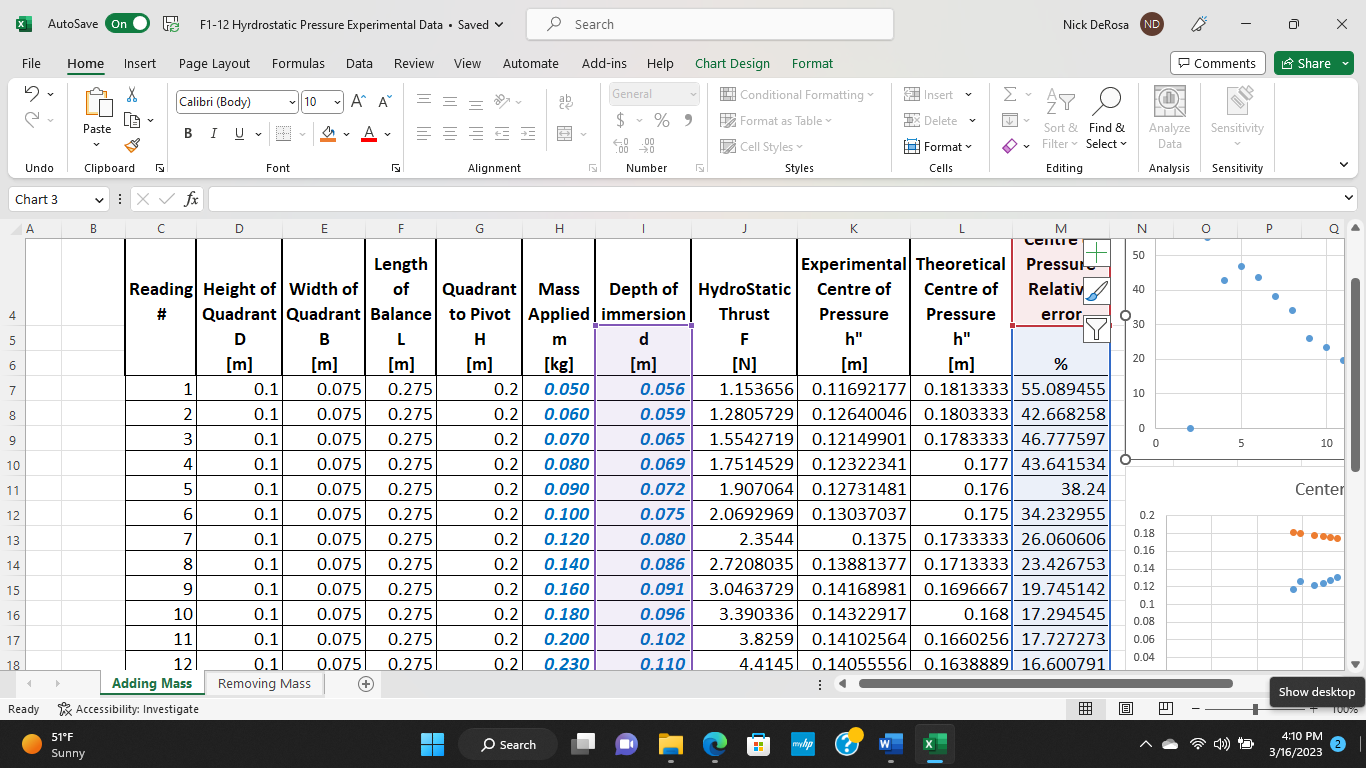Viewport: 1366px width, 768px height.
Task: Open Microsoft Edge from the taskbar
Action: 714,744
